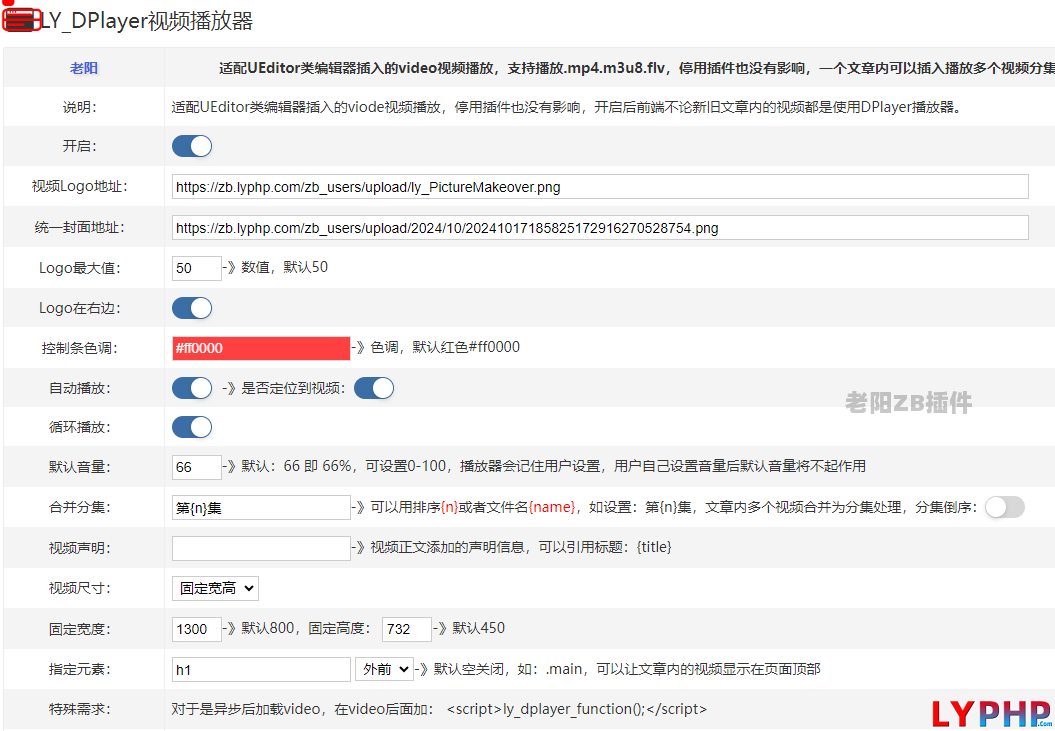This screenshot has height=731, width=1055.
Task: Click the 默认音量 volume input field
Action: point(197,467)
